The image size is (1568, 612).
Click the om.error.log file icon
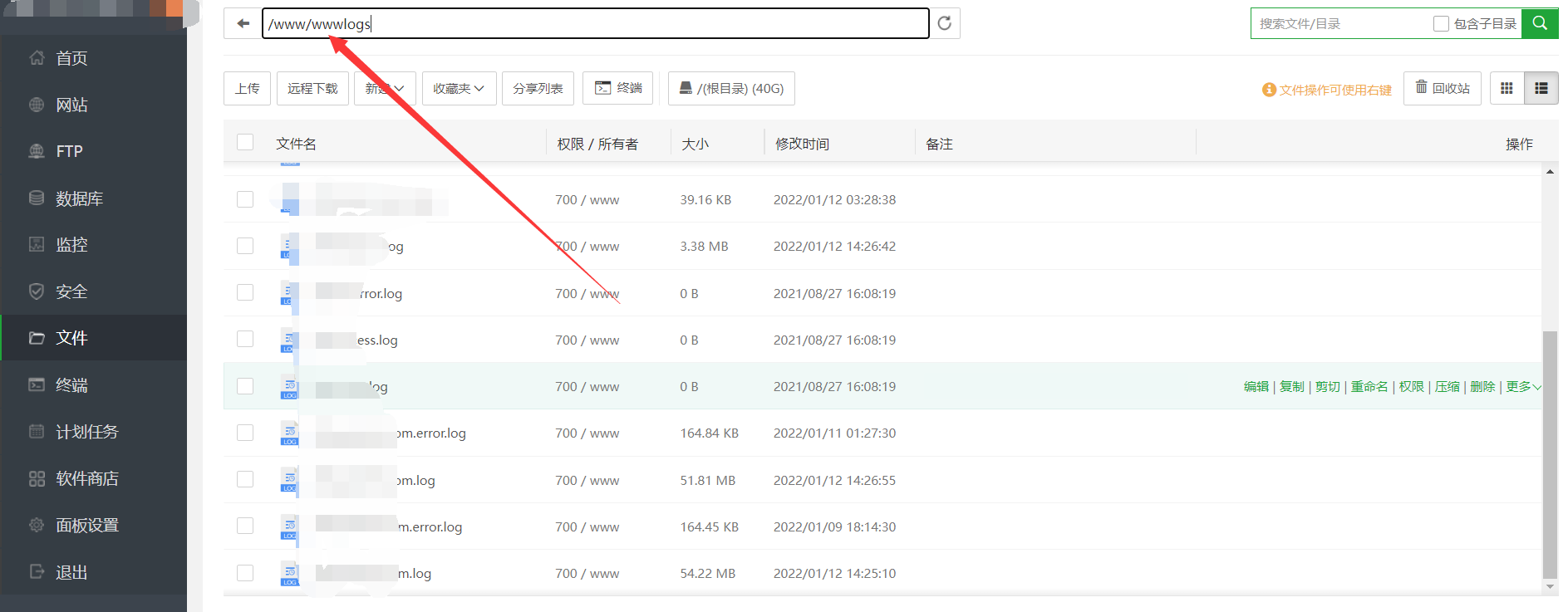(289, 433)
